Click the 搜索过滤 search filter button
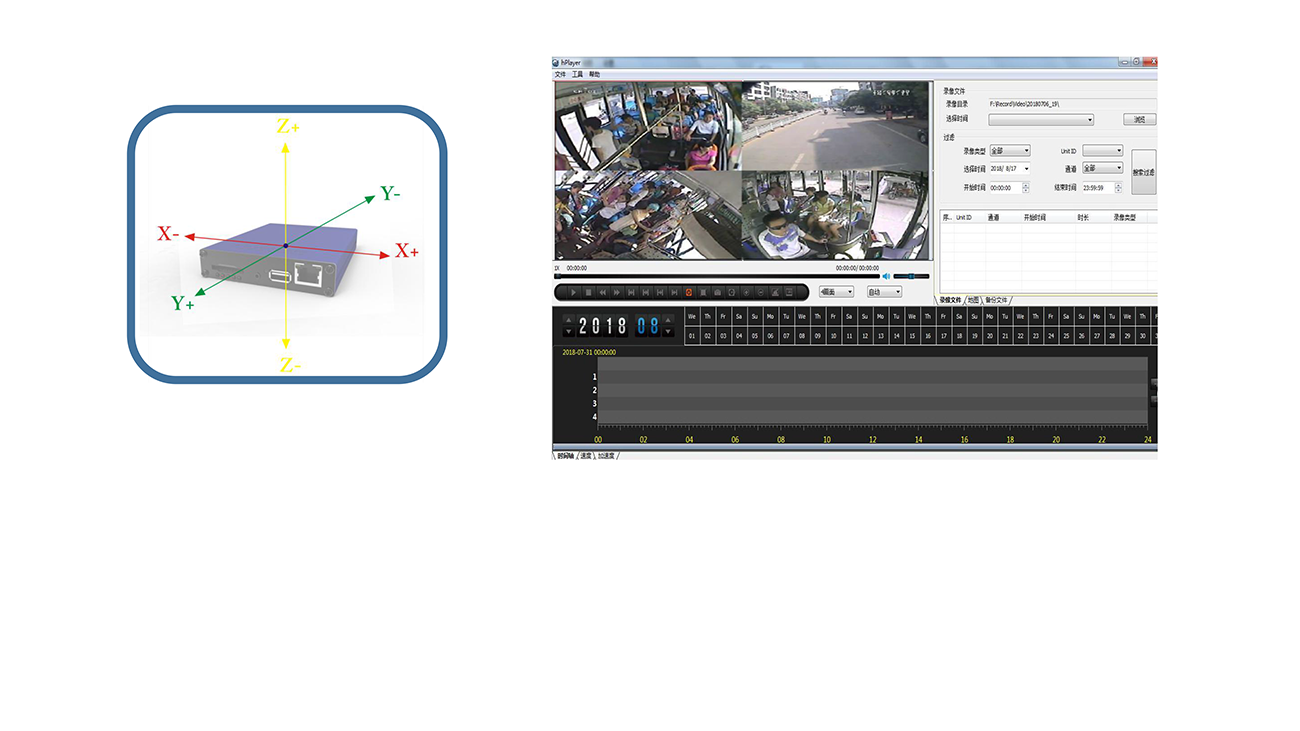1300x731 pixels. [1143, 172]
